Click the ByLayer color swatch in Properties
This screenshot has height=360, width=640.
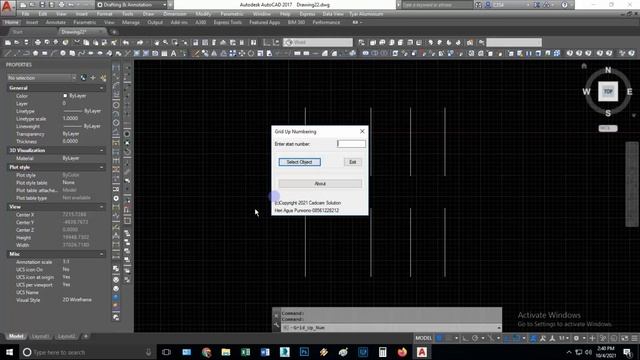click(65, 96)
